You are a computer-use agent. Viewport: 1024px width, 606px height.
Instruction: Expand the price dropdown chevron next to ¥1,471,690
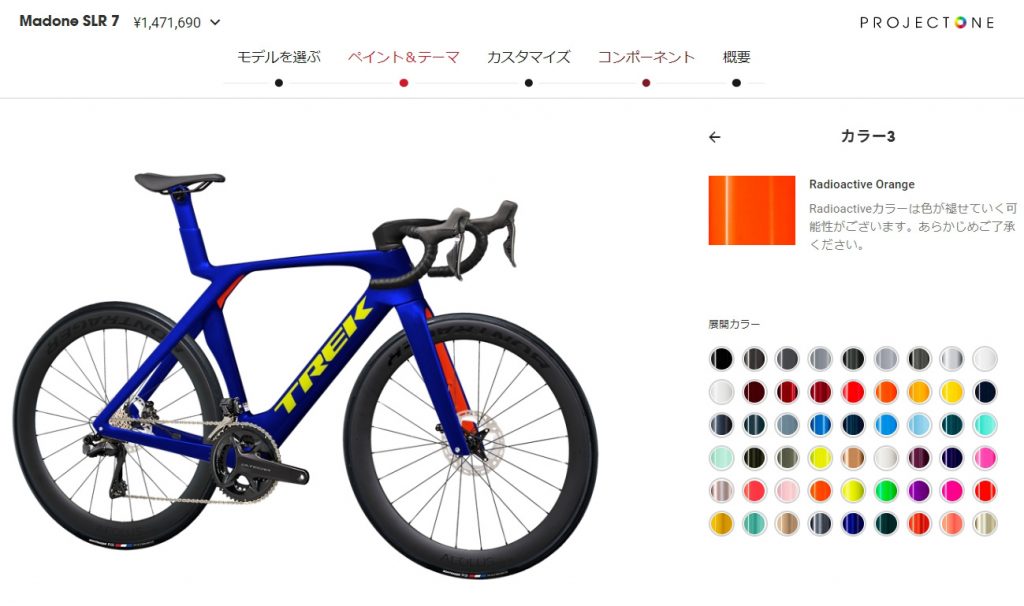(215, 22)
